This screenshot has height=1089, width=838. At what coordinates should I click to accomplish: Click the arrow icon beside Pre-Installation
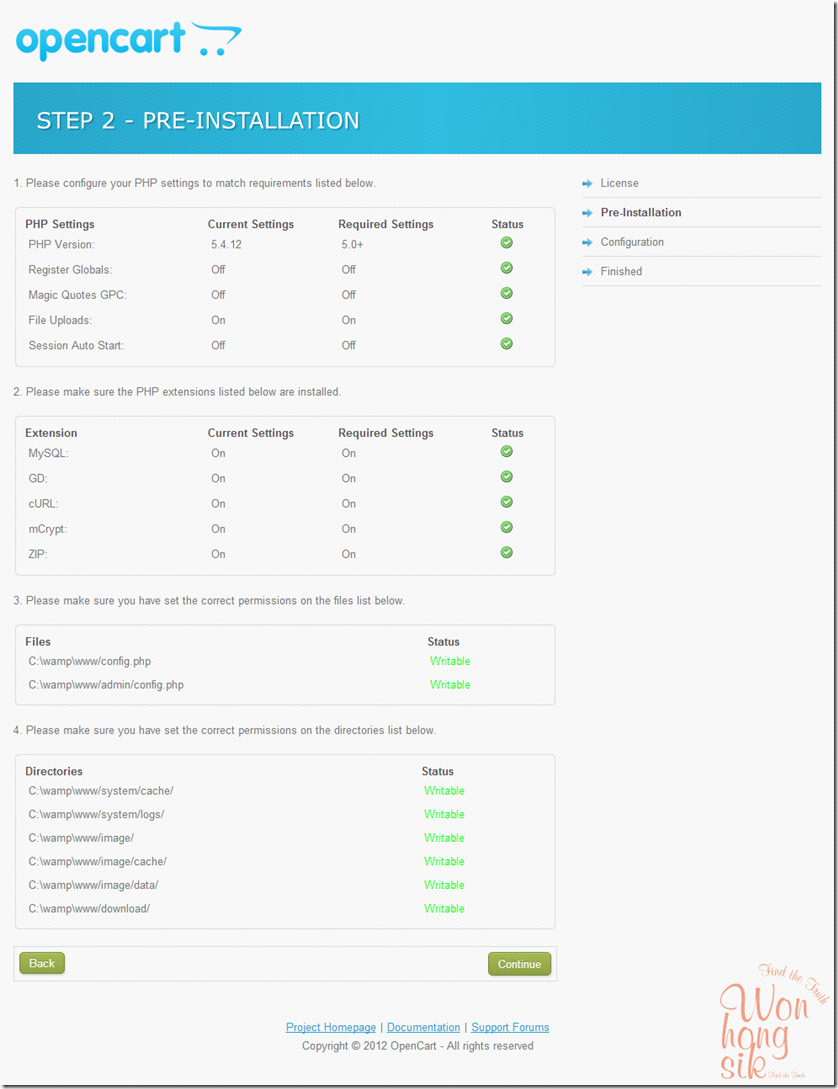point(587,213)
